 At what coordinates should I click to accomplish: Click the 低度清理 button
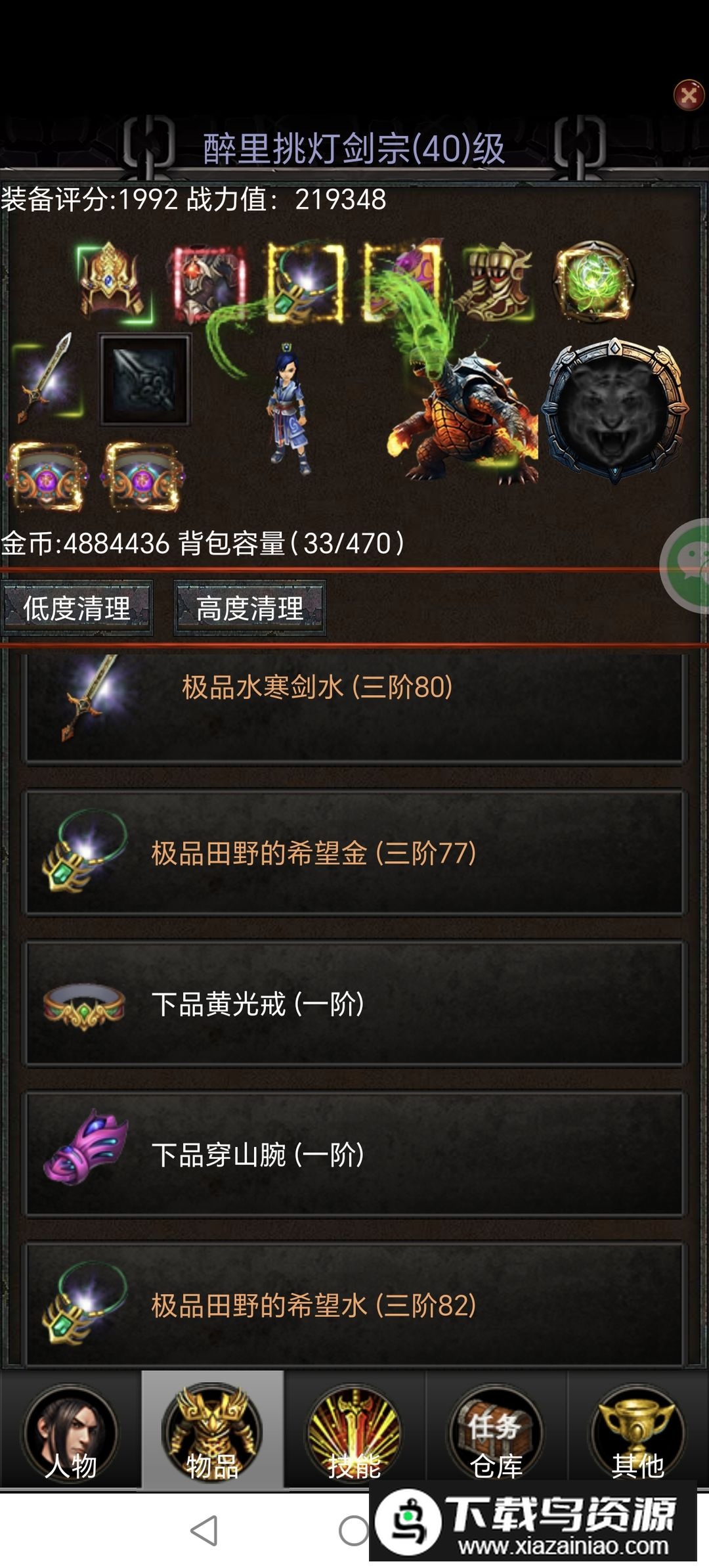77,608
